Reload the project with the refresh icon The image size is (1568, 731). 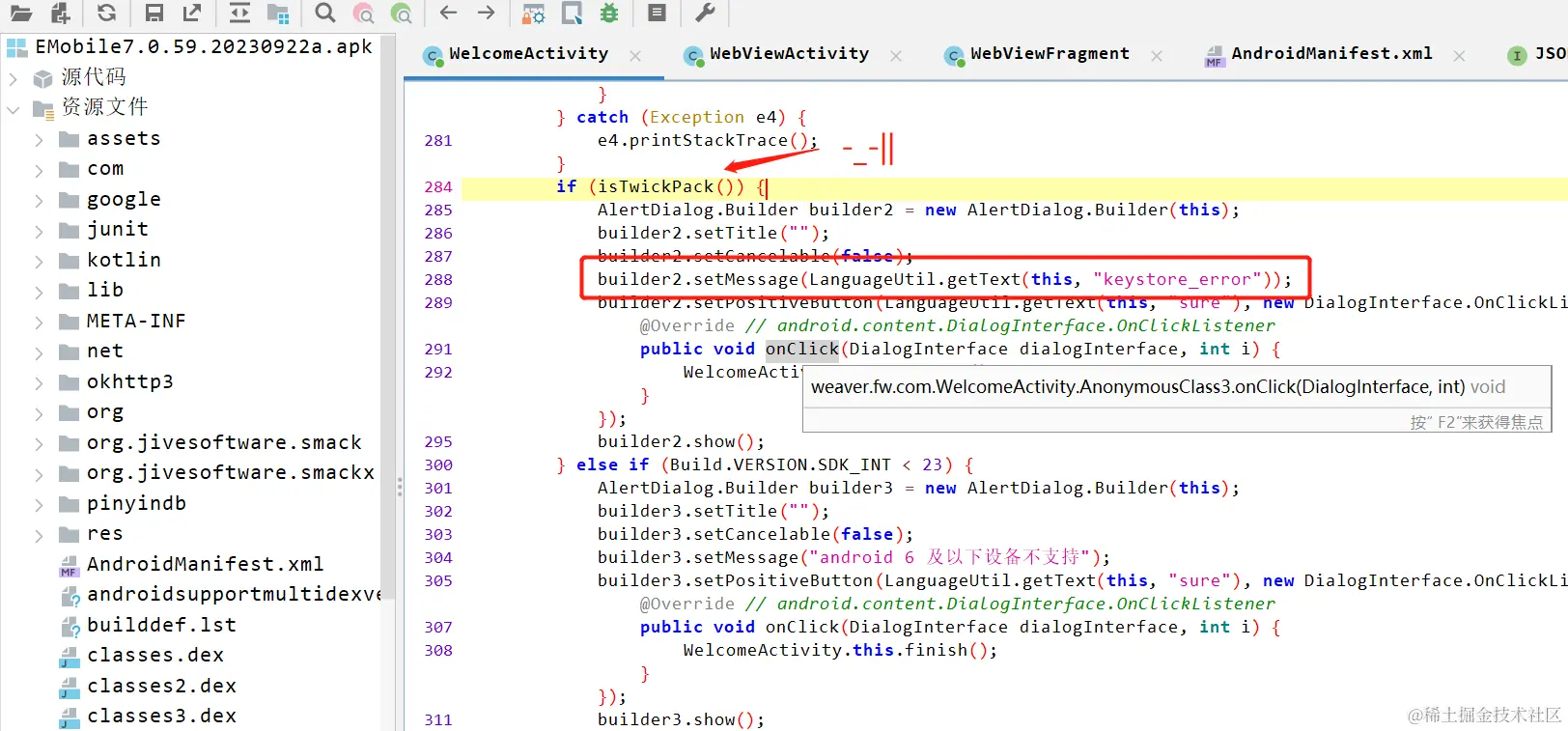(106, 13)
